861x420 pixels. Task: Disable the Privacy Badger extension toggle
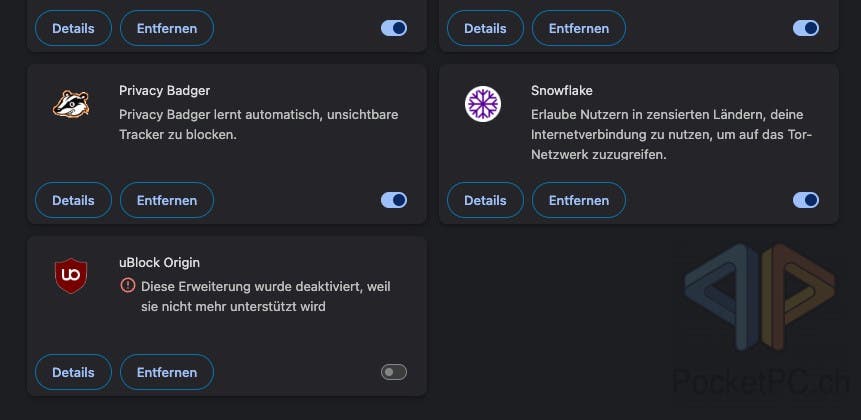(x=394, y=200)
